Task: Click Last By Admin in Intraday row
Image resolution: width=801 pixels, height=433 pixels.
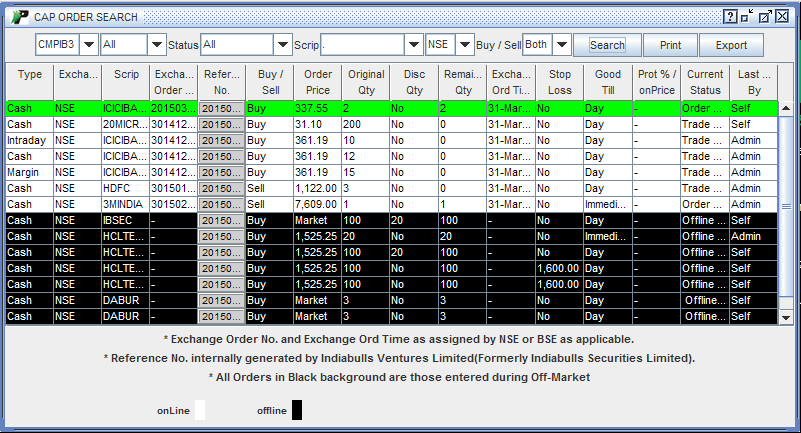Action: (x=753, y=140)
